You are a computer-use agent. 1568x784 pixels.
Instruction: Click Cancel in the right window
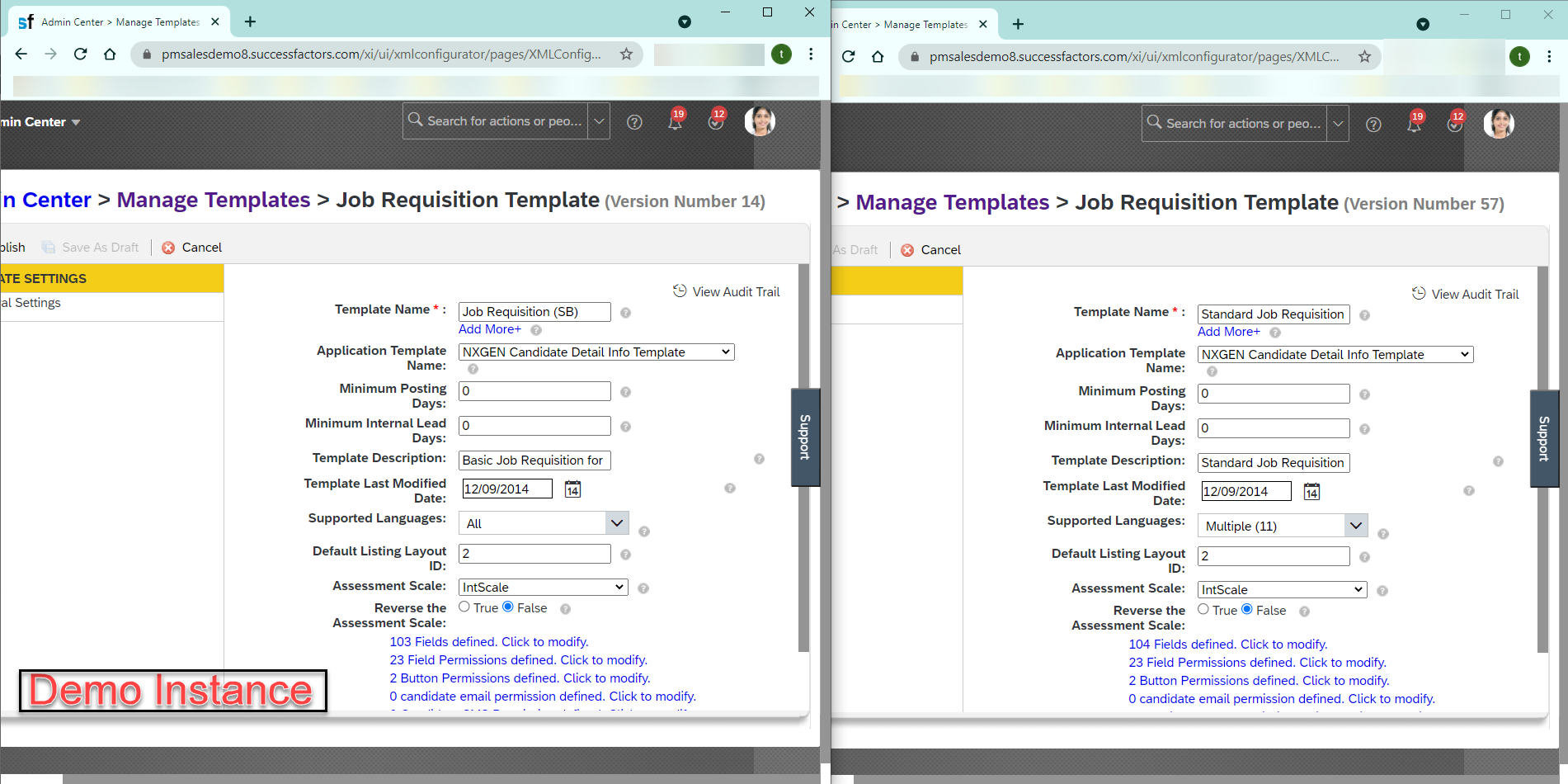point(931,250)
